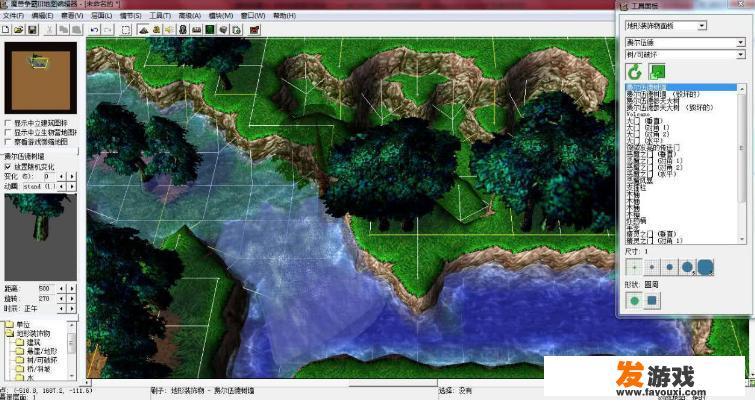The image size is (755, 406).
Task: Undo last action with undo arrow
Action: 94,30
